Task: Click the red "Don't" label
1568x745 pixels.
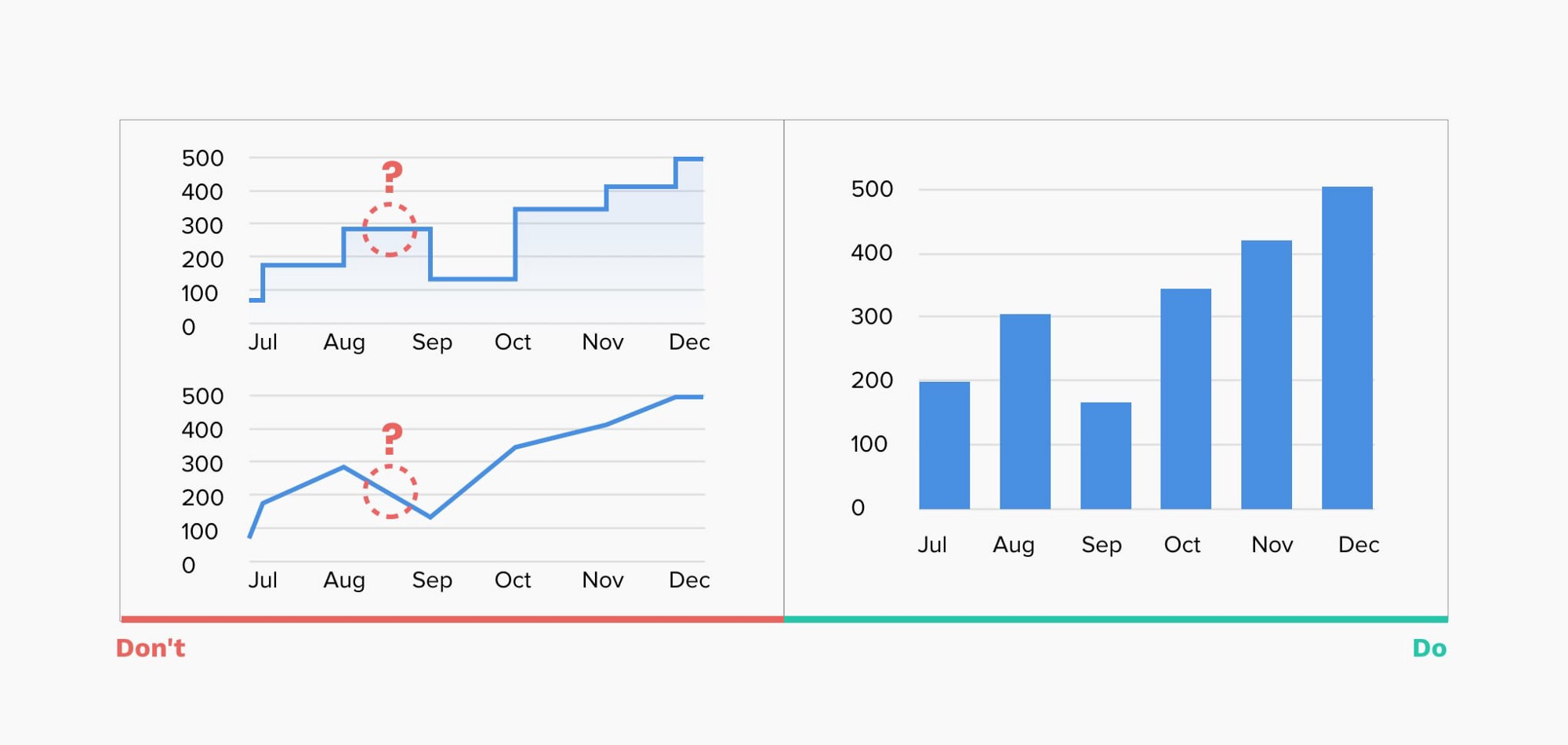Action: pos(151,649)
